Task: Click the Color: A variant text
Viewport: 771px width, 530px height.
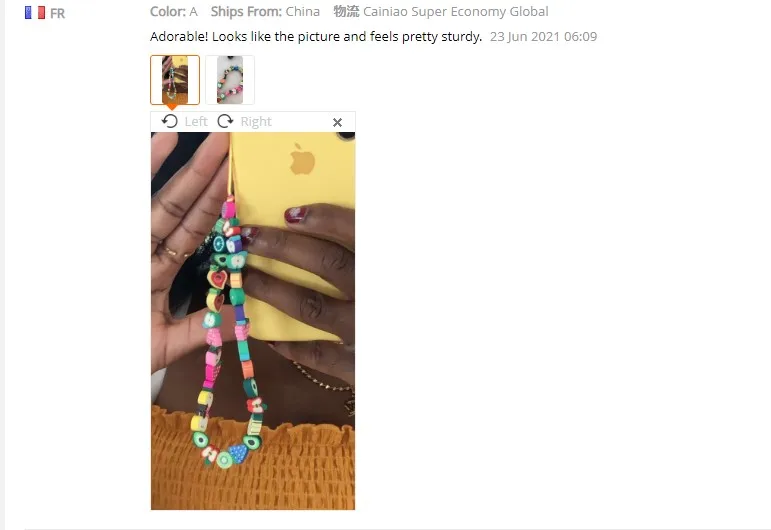Action: click(174, 11)
